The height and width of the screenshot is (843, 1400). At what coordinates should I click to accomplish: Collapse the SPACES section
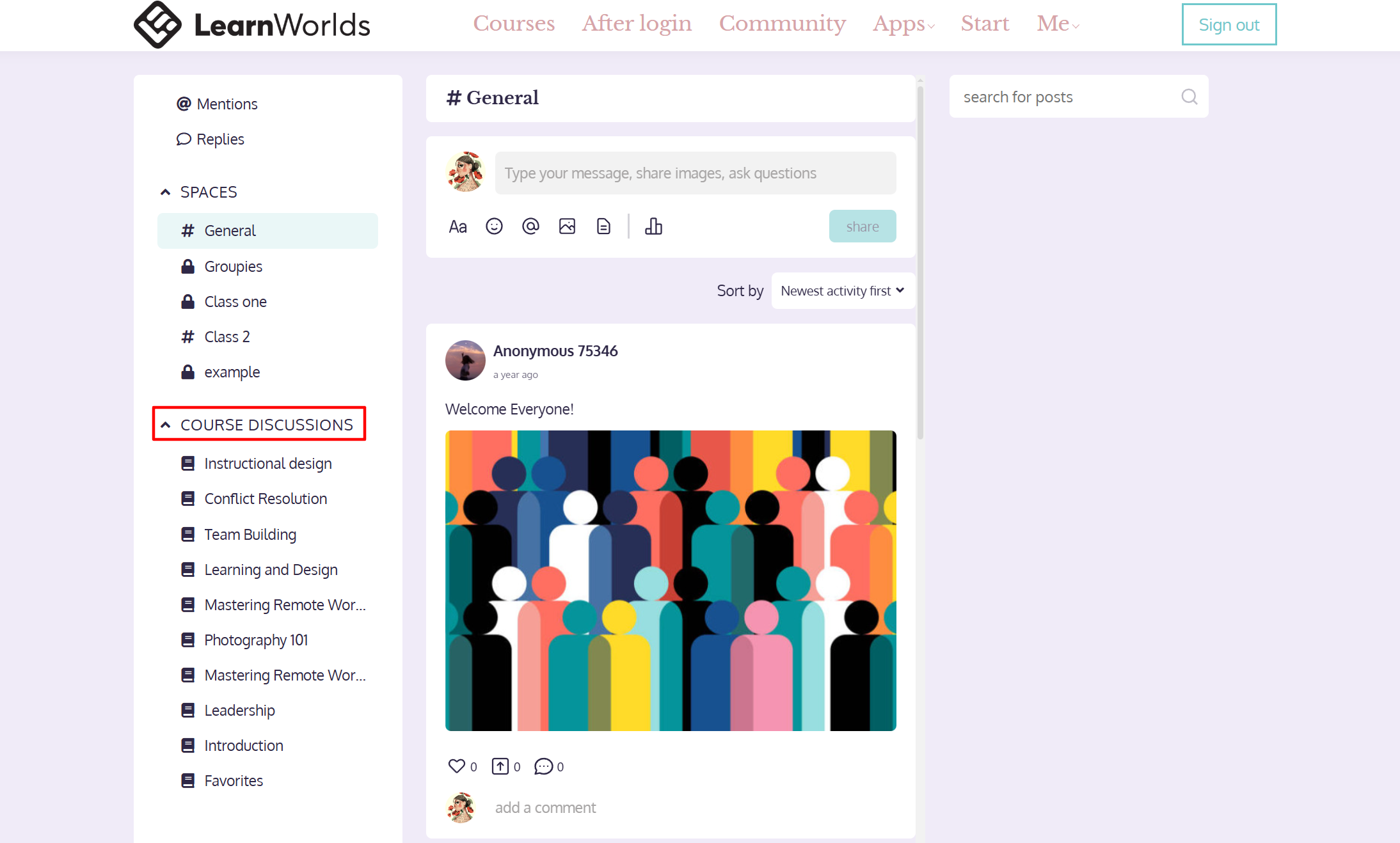[166, 192]
